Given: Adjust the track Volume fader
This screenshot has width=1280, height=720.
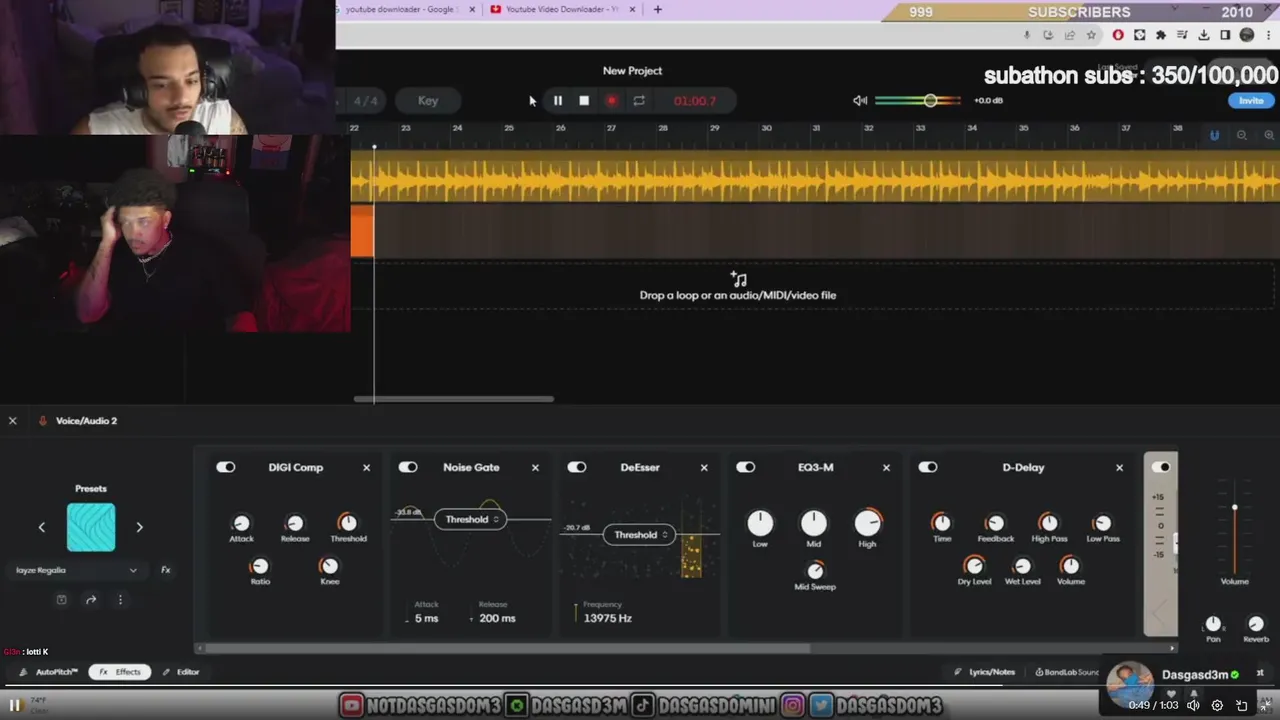Looking at the screenshot, I should 1234,509.
